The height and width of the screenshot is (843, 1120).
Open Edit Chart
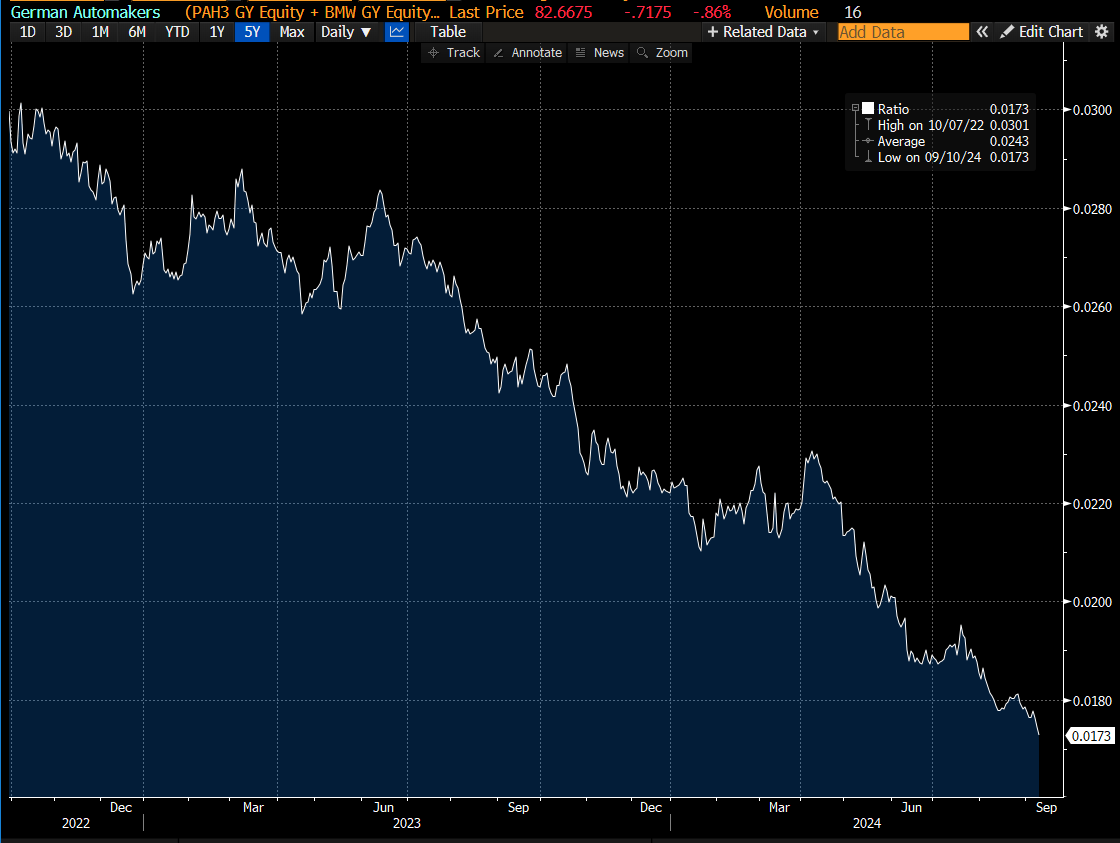pos(1041,32)
